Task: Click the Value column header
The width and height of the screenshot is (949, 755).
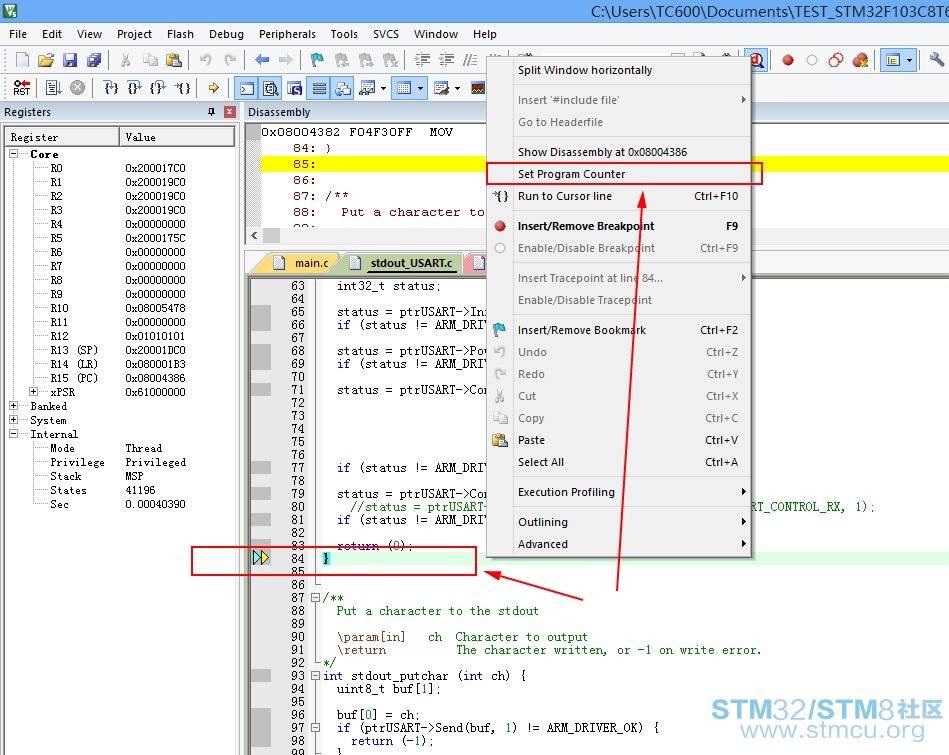Action: click(177, 137)
